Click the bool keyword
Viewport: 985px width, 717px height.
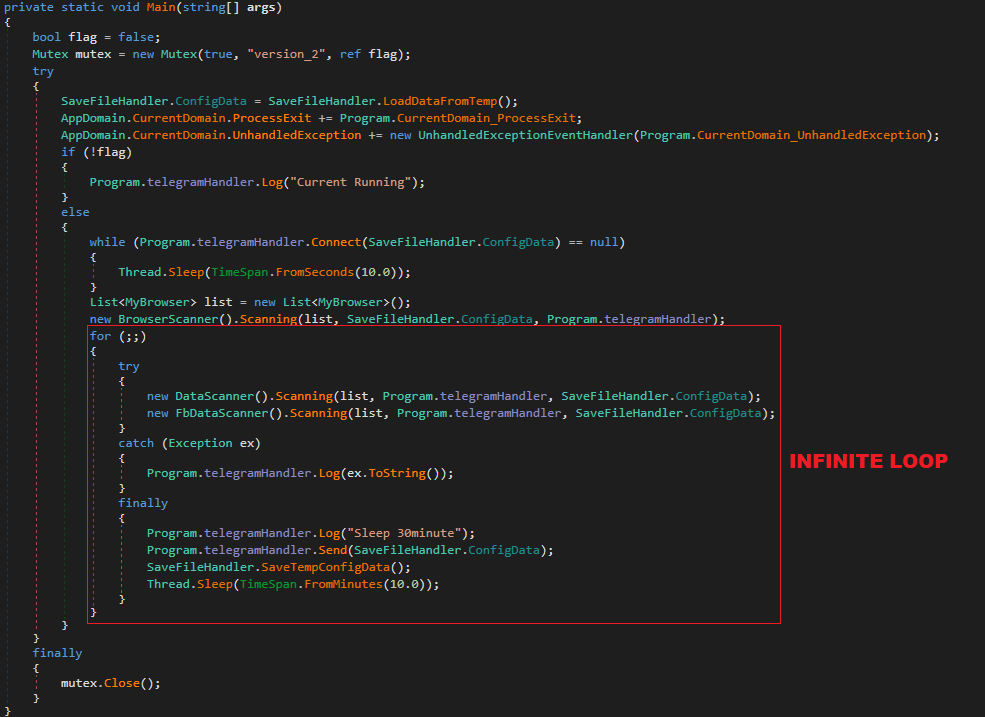46,37
